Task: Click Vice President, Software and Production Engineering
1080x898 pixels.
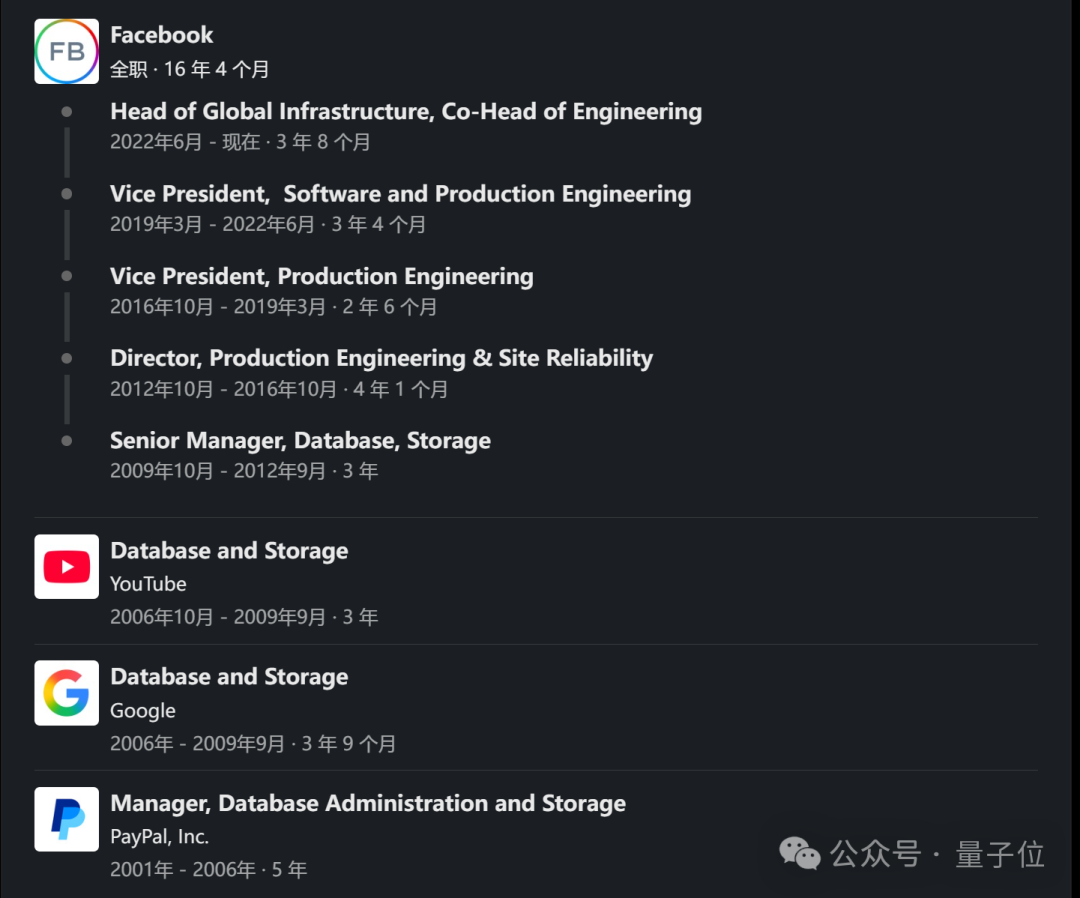Action: (400, 194)
